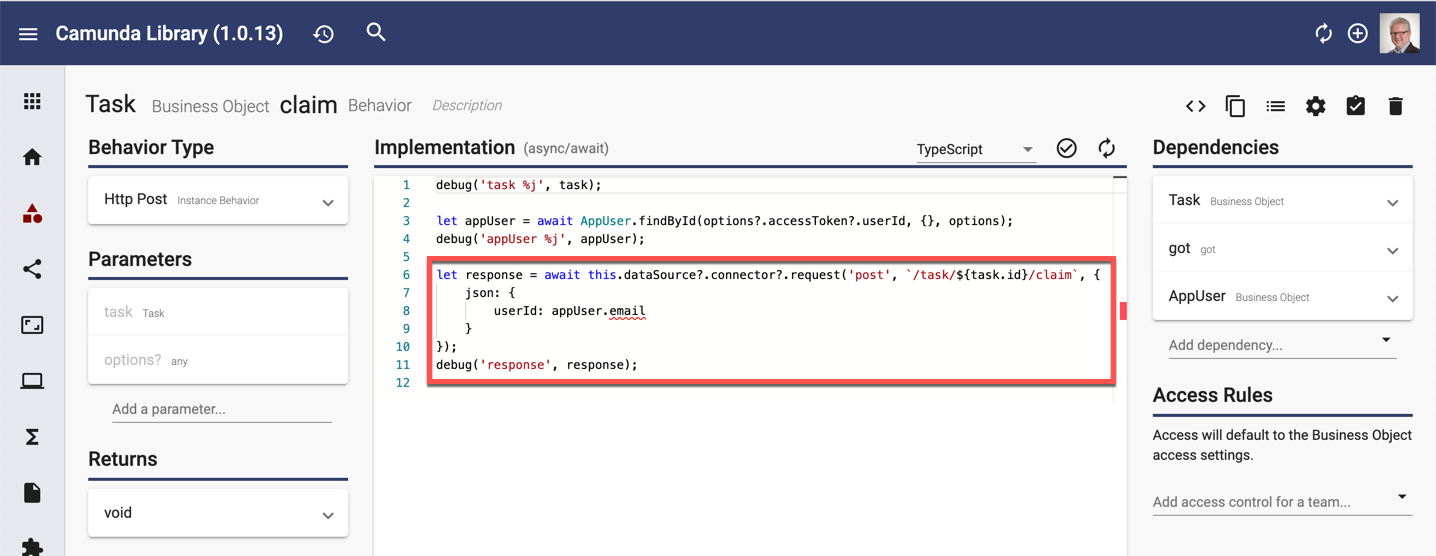Open the user profile avatar
The width and height of the screenshot is (1436, 556).
[x=1399, y=33]
